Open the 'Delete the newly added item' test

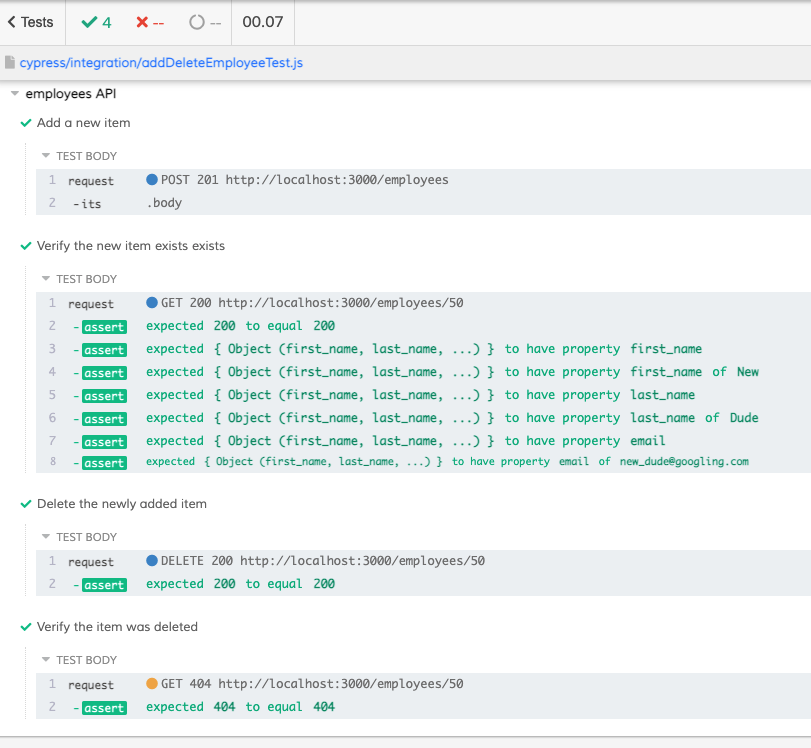tap(122, 504)
